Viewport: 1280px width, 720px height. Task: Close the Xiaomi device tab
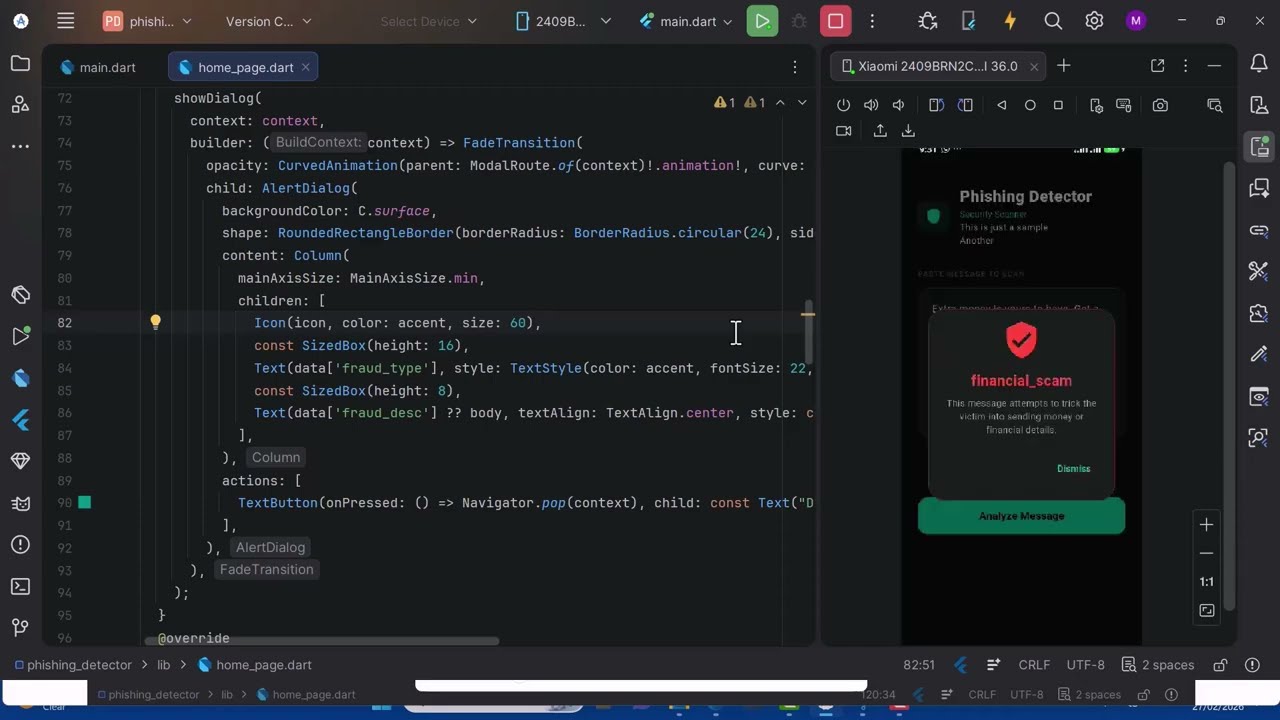[1034, 66]
